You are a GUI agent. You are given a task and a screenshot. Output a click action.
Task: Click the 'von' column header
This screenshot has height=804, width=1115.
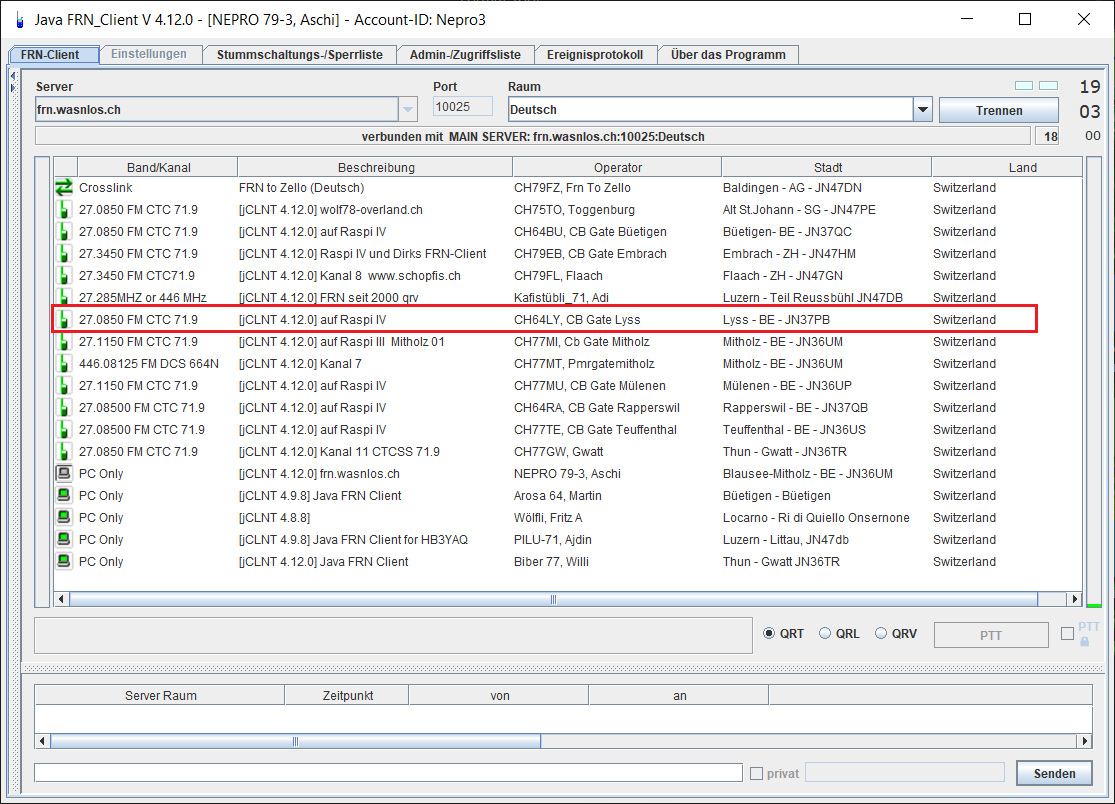499,696
